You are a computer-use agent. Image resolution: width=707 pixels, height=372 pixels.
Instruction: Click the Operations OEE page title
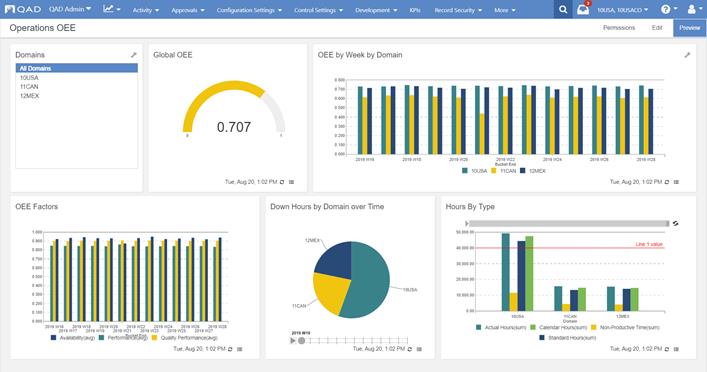(42, 28)
